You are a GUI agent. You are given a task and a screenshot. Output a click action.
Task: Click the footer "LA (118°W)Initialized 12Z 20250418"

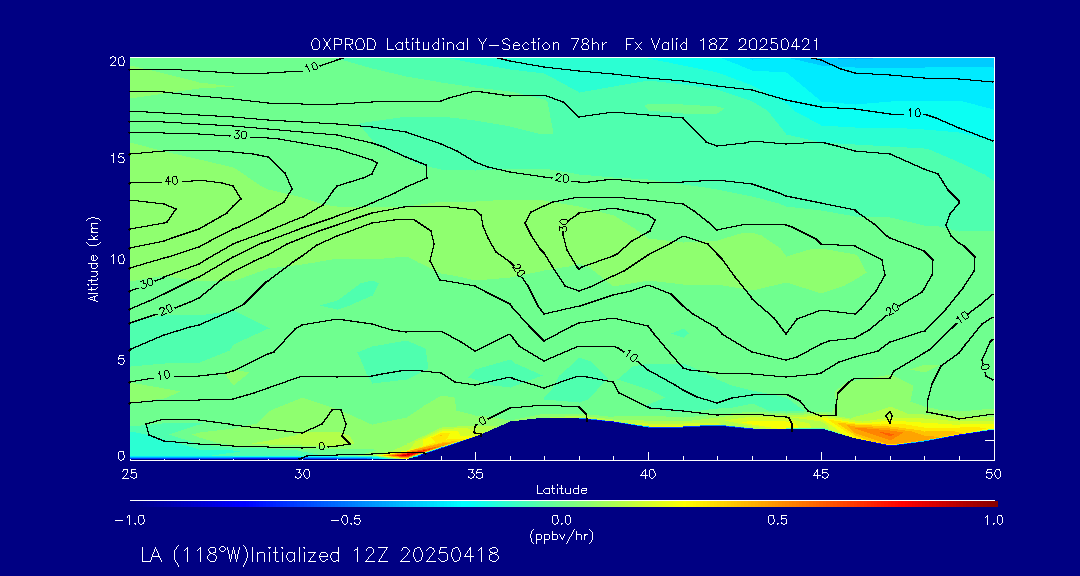(320, 555)
